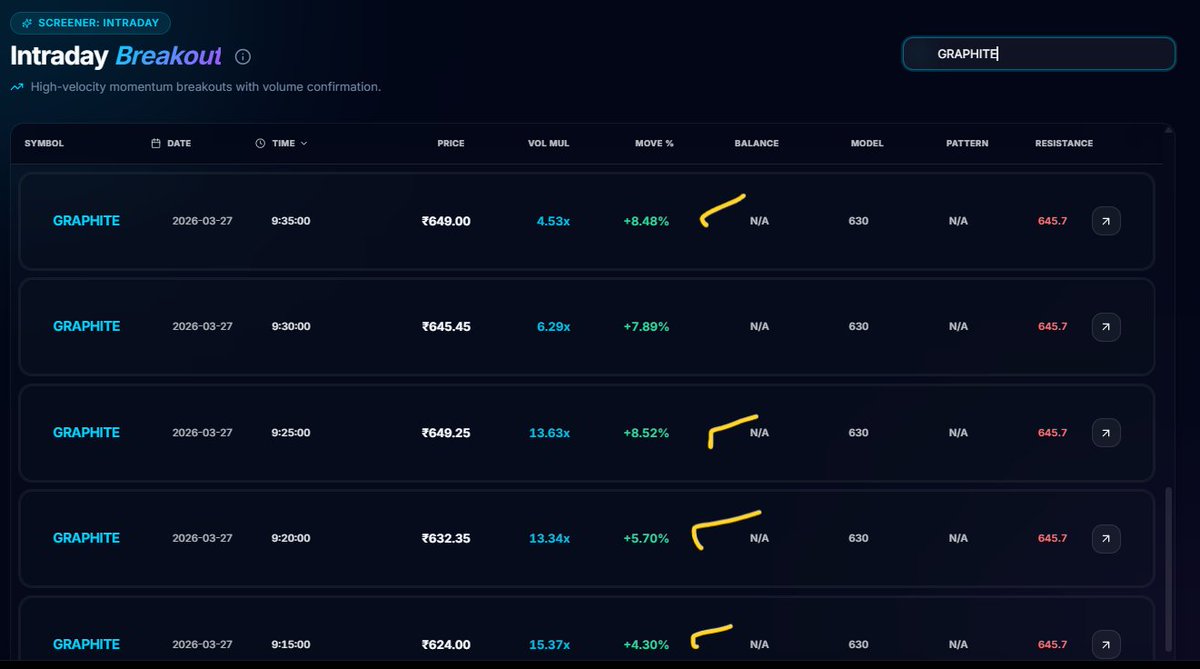Open the 9:30:00 GRAPHITE row arrow icon
This screenshot has width=1200, height=669.
(x=1106, y=327)
